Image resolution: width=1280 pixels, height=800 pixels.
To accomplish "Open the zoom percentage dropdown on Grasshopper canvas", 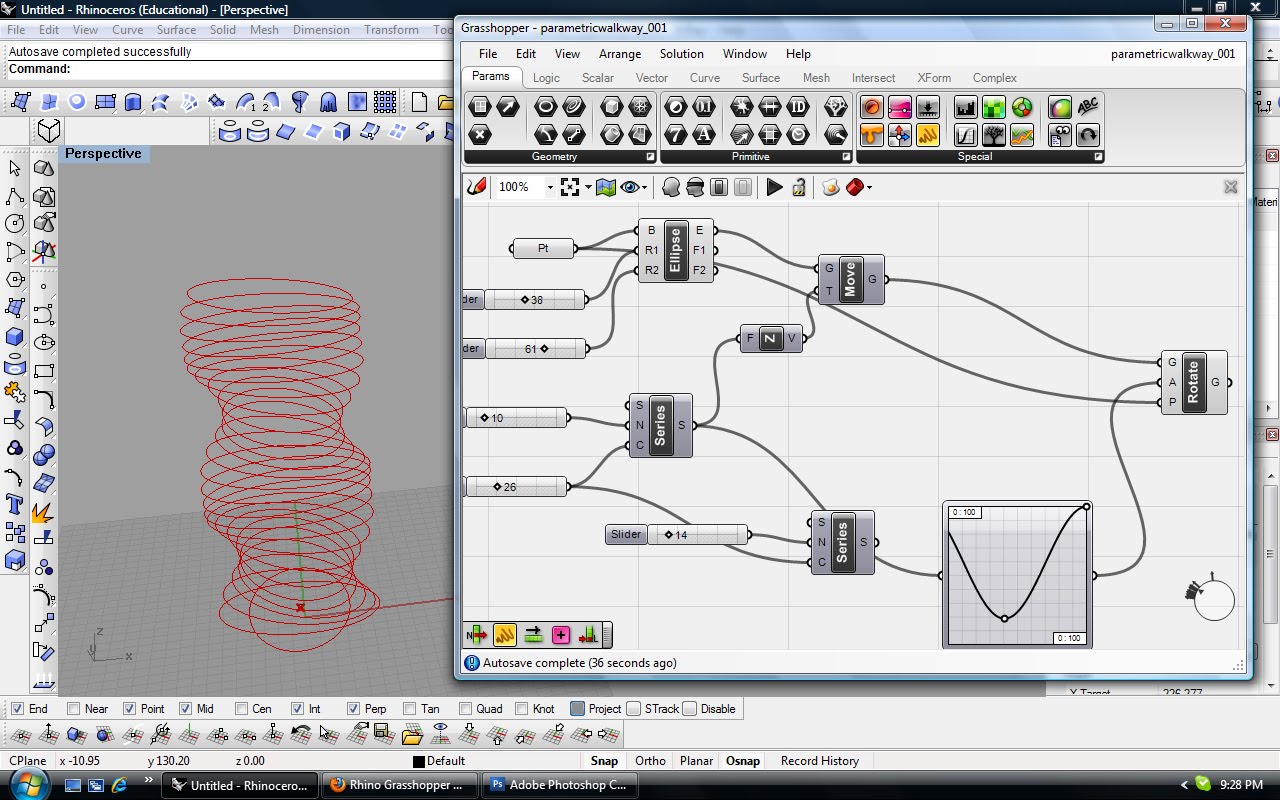I will 551,187.
